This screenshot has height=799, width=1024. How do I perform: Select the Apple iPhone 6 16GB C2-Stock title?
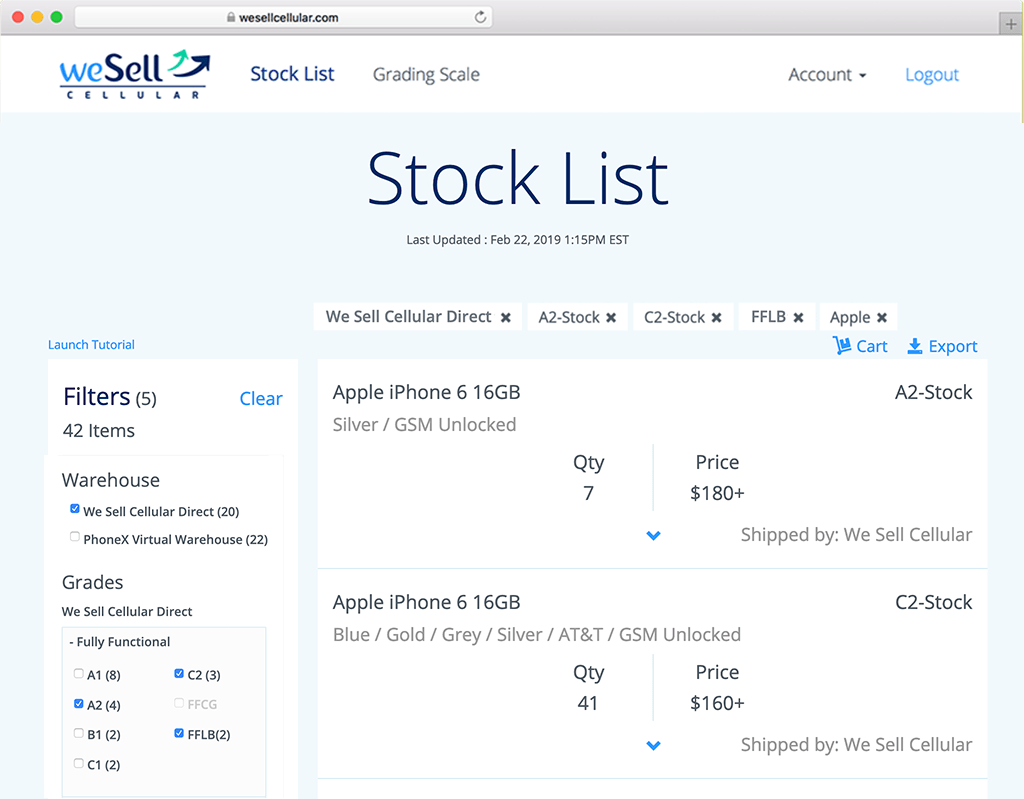[426, 602]
